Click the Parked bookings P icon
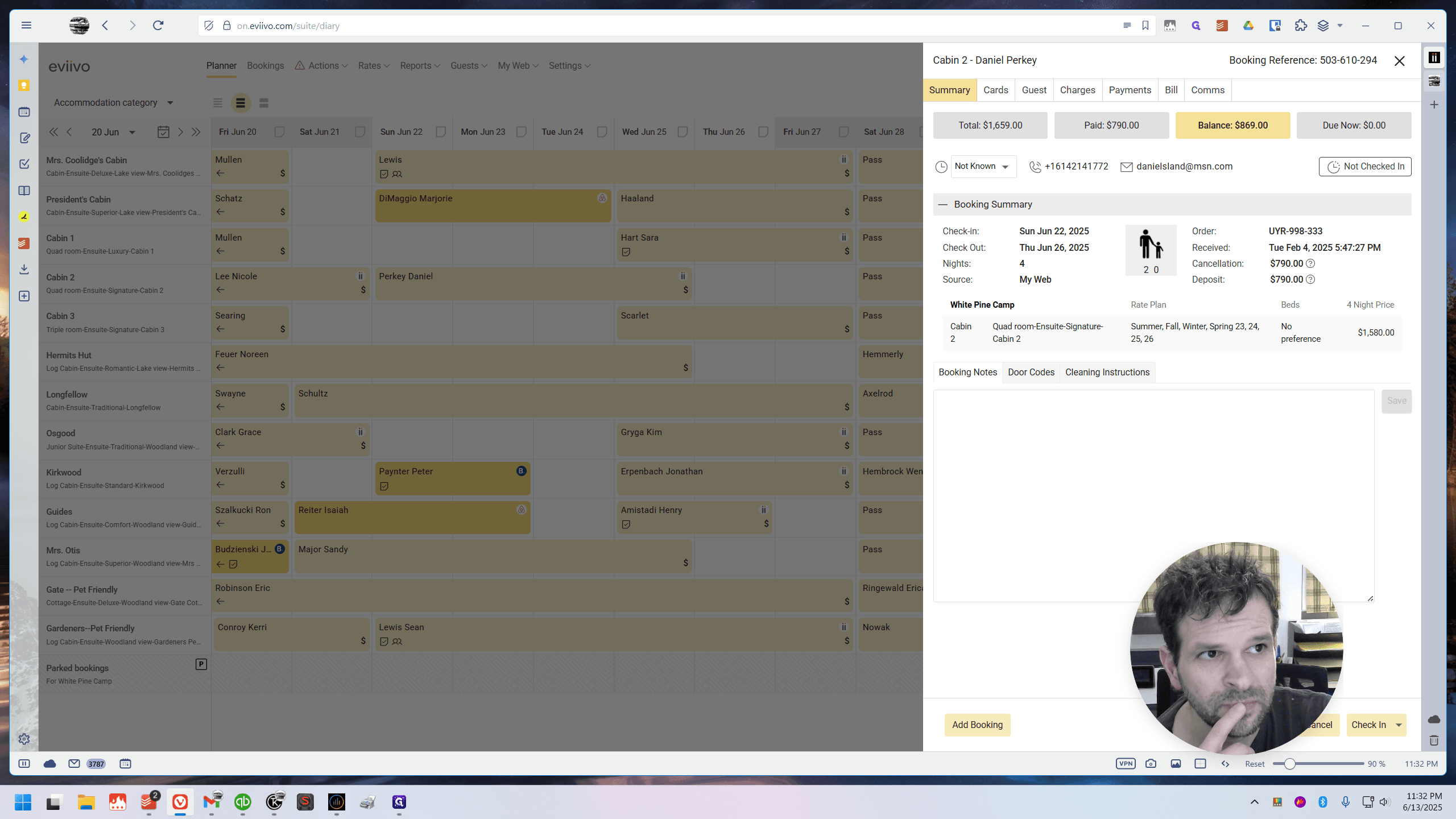This screenshot has width=1456, height=819. (x=201, y=664)
